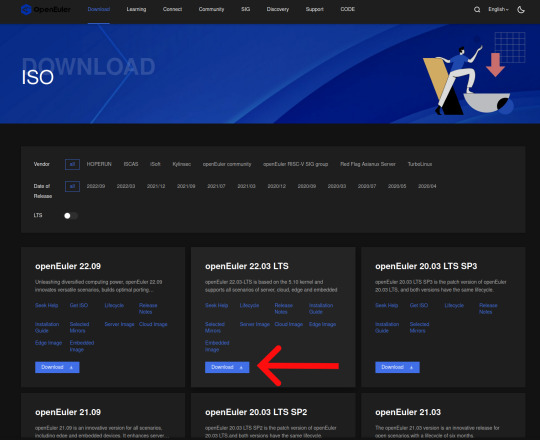Open Lifecycle under openEuler 20.03 LTS SP3
Screen dimensions: 540x440
click(x=454, y=305)
